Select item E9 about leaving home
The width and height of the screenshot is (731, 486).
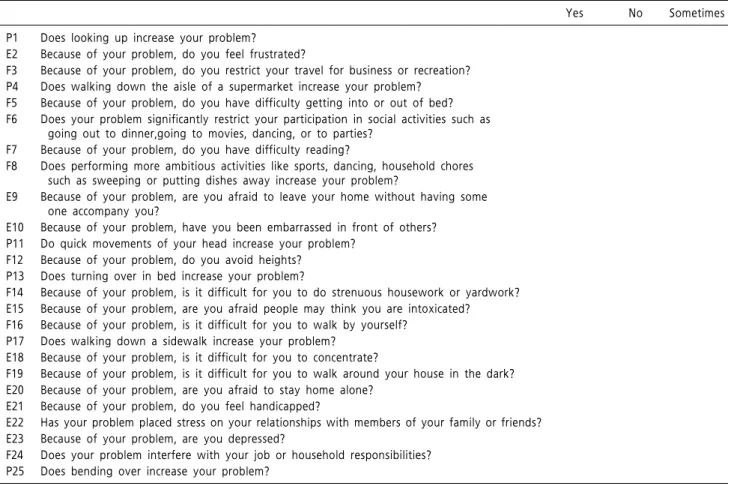pos(263,204)
